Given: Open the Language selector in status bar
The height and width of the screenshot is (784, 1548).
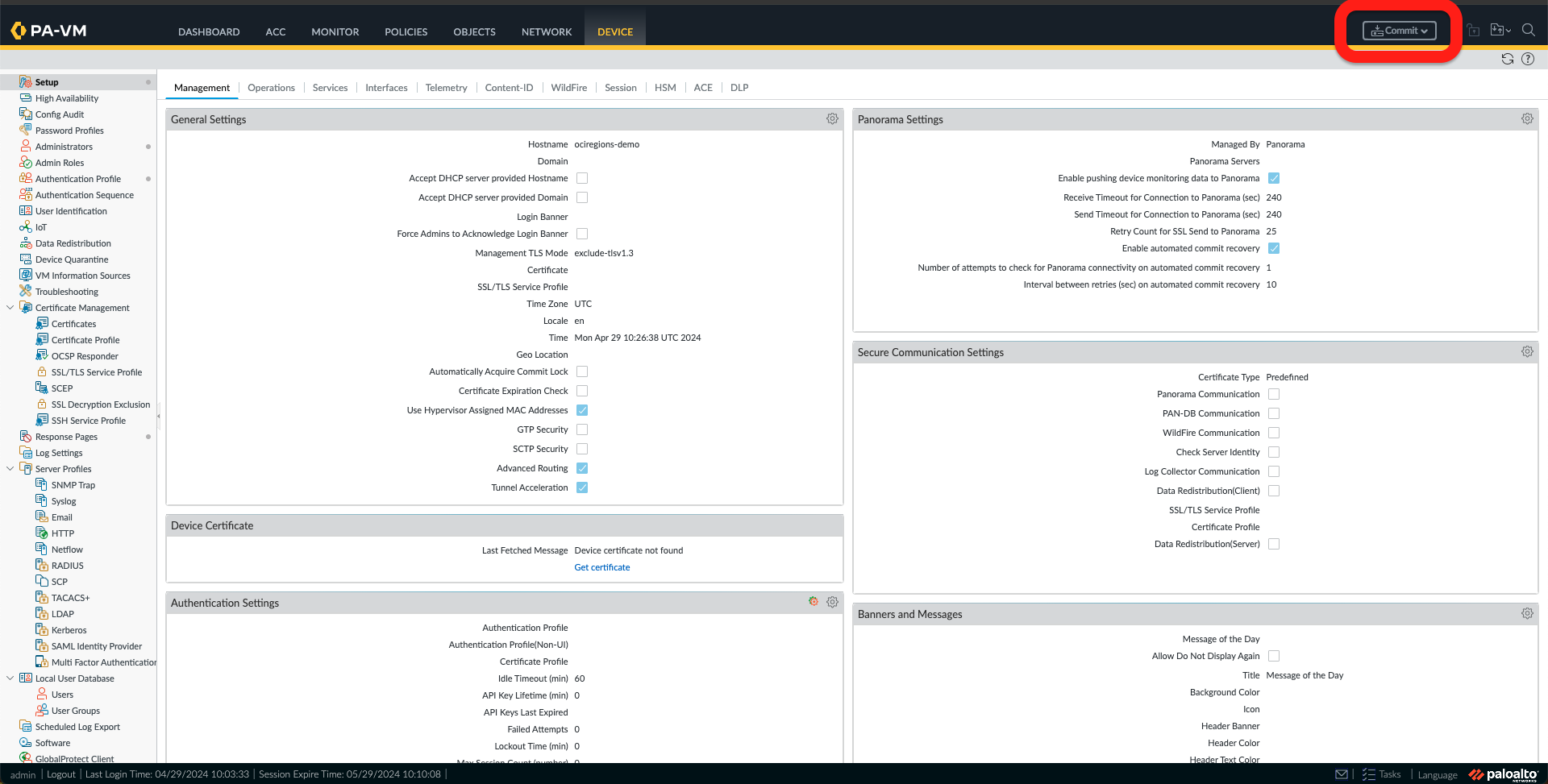Looking at the screenshot, I should 1438,774.
